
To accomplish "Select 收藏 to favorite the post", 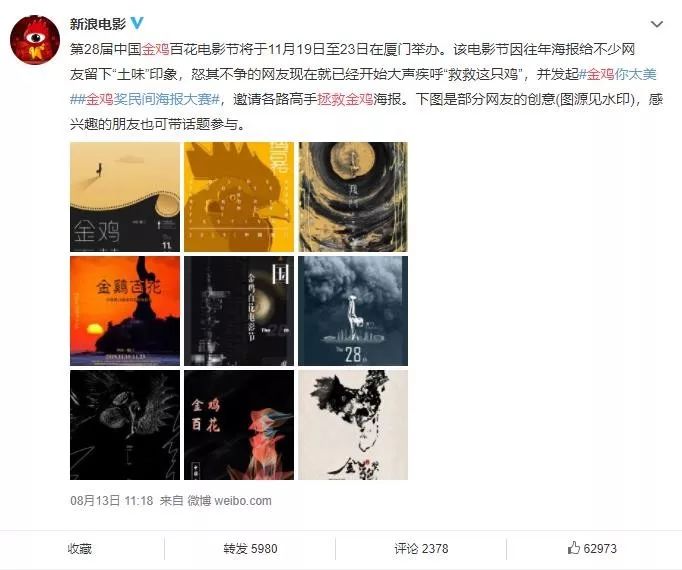I will pos(80,549).
